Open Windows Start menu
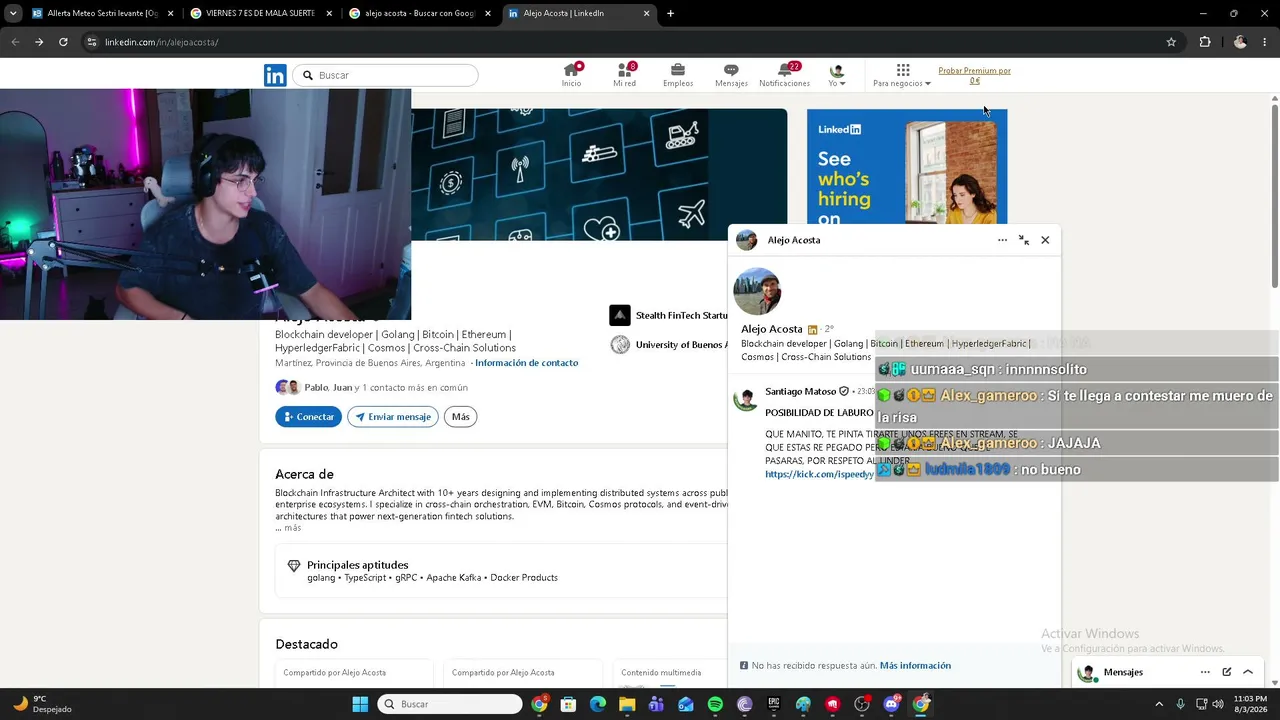Viewport: 1280px width, 720px height. pyautogui.click(x=360, y=704)
